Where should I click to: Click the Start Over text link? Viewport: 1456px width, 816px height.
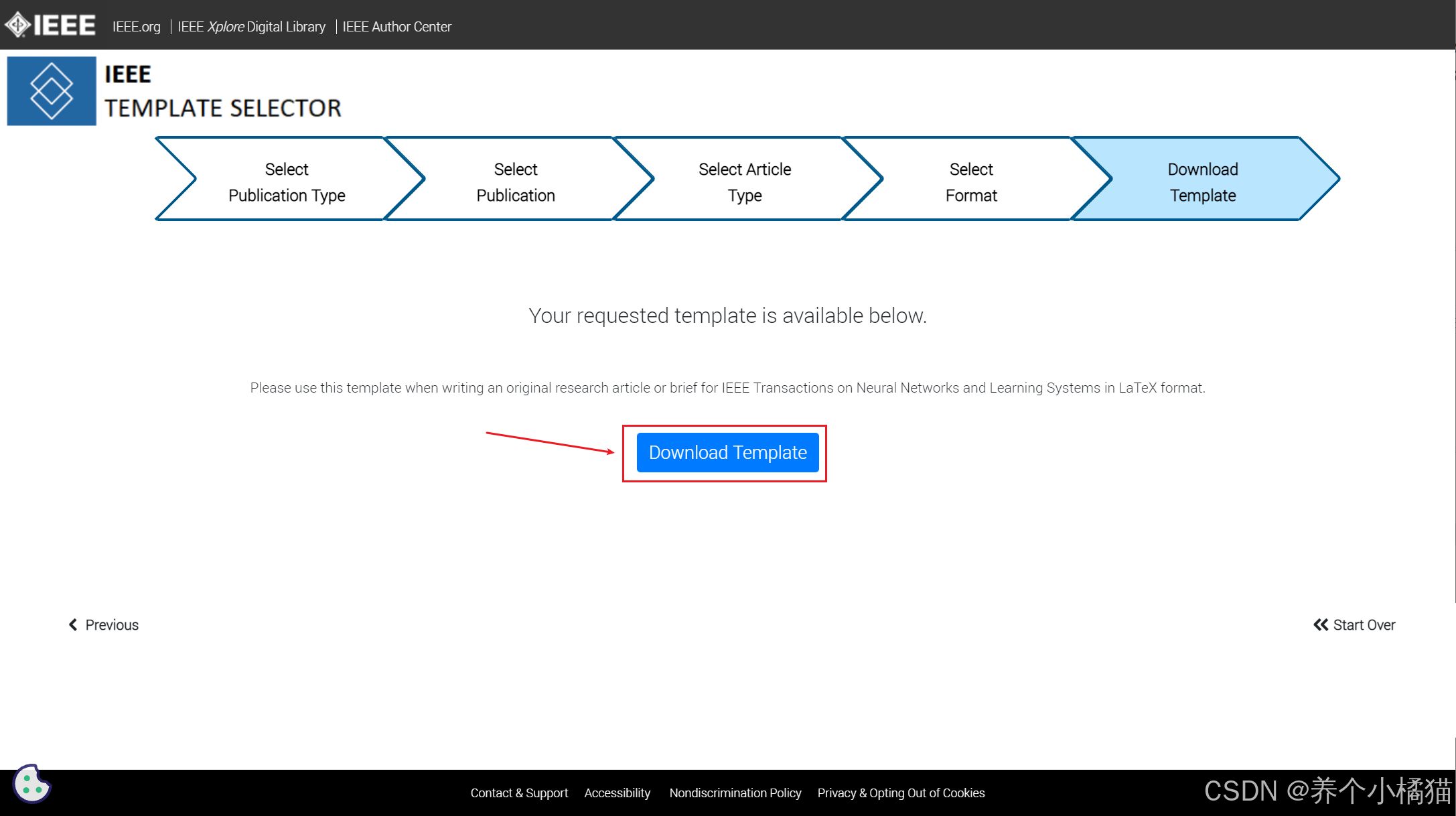click(x=1364, y=624)
